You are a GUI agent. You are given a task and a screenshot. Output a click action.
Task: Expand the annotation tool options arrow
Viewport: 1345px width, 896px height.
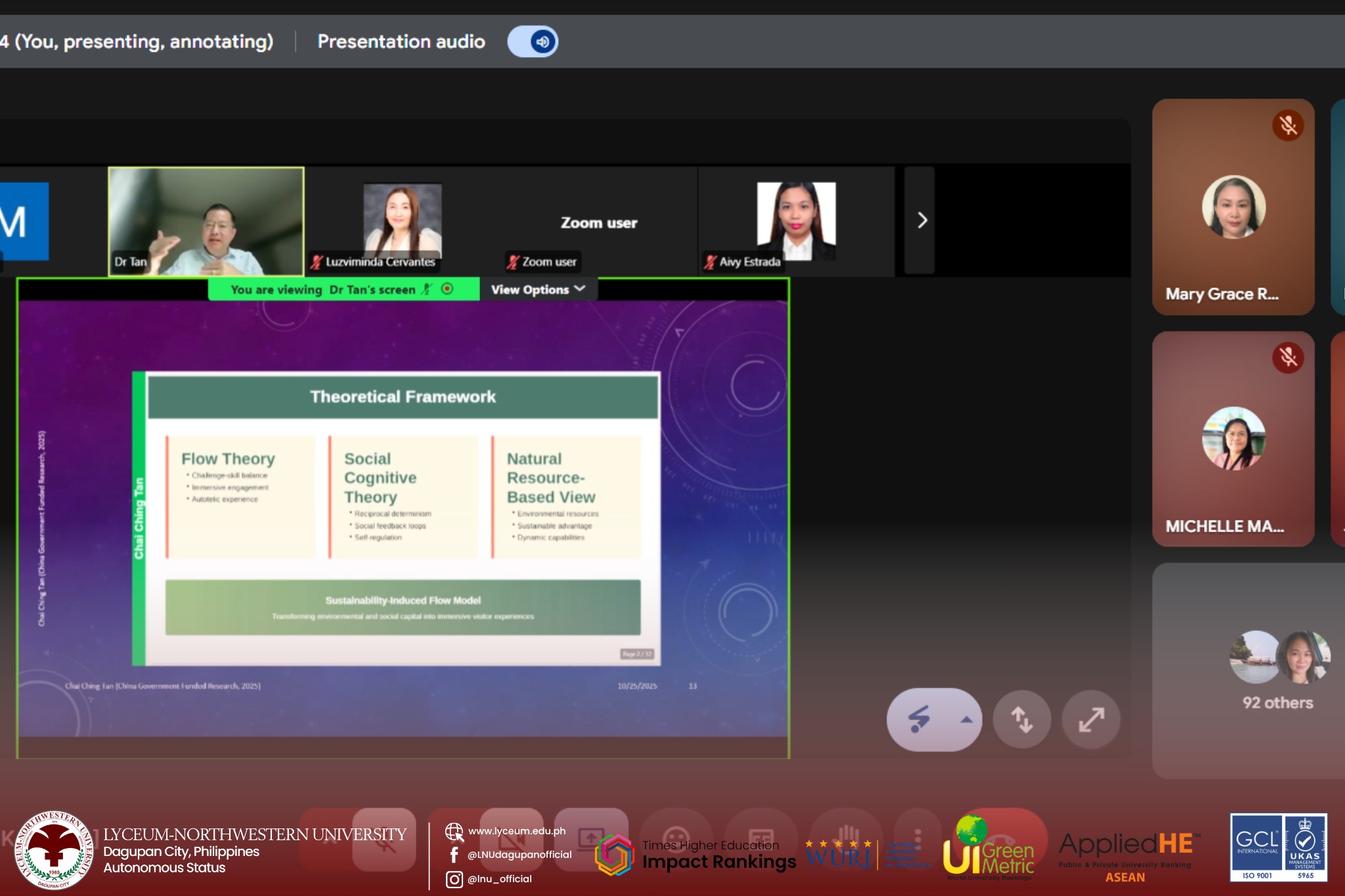pos(965,719)
